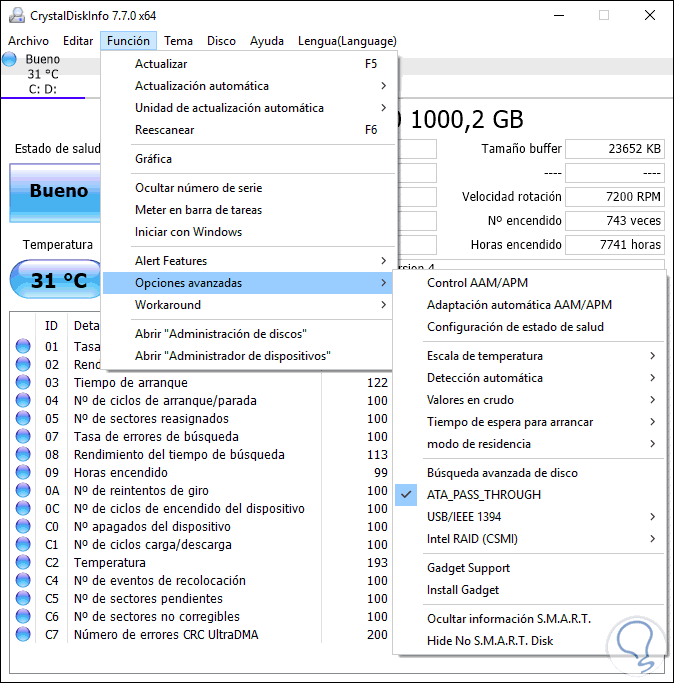Open the Editar menu
Viewport: 674px width, 683px height.
point(78,41)
